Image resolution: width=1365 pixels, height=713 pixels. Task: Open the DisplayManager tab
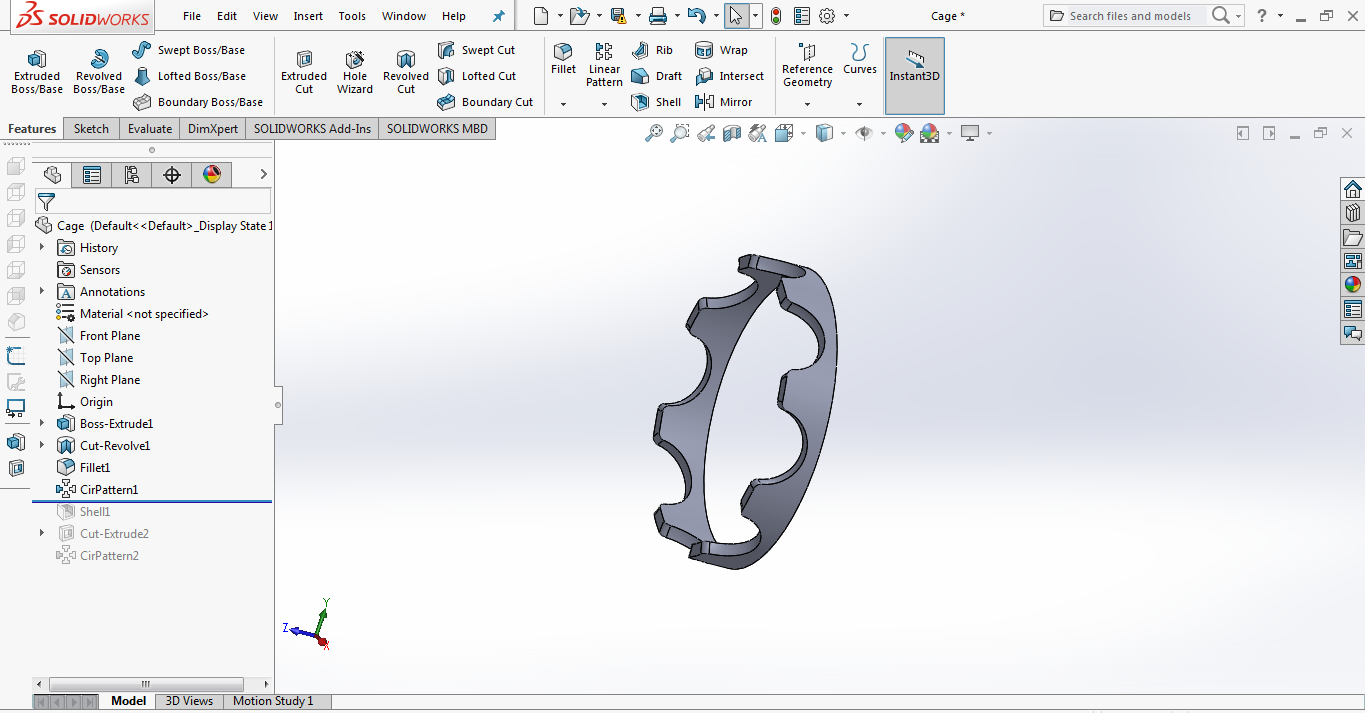click(x=212, y=175)
